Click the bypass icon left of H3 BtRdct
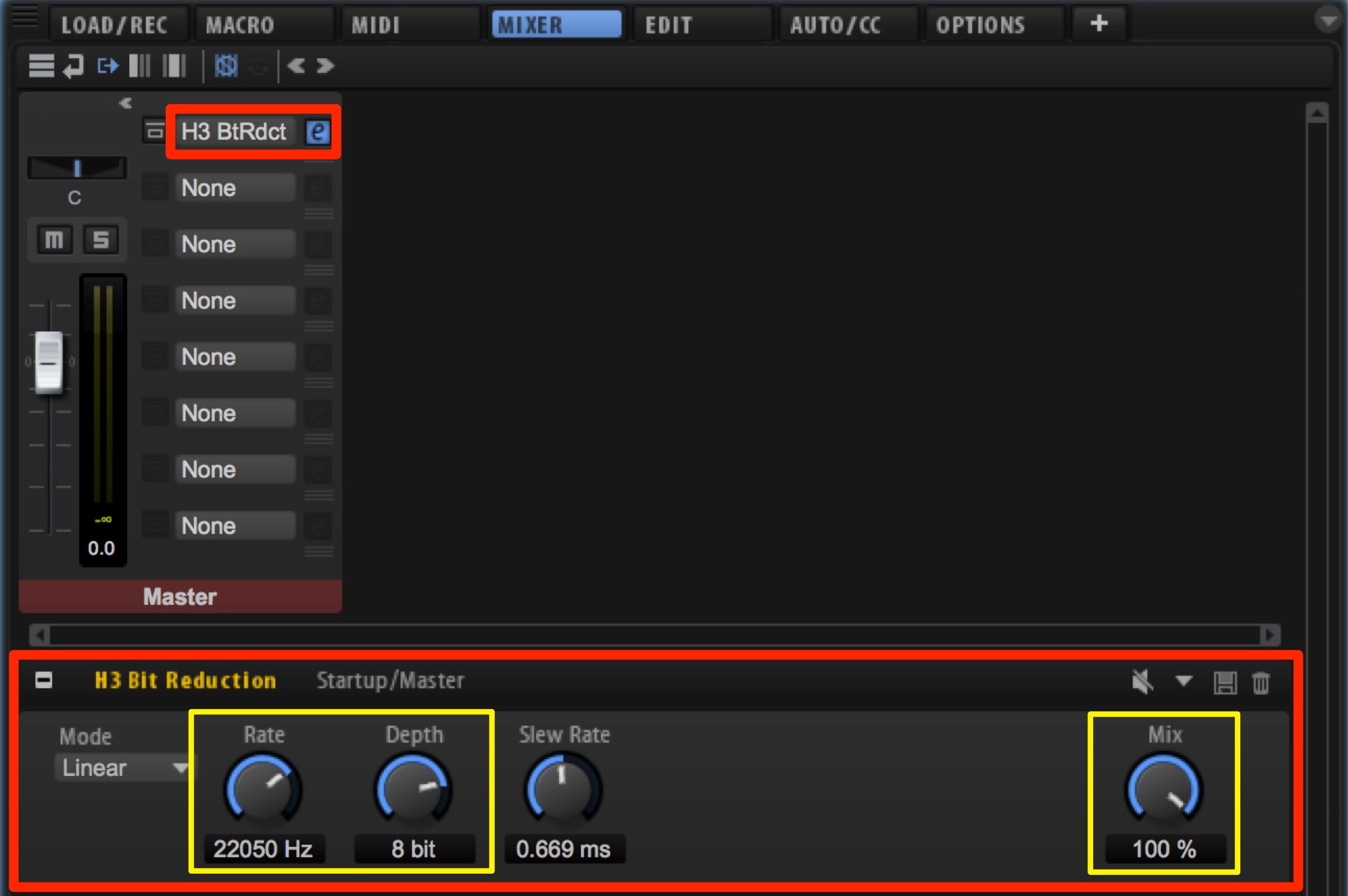Image resolution: width=1348 pixels, height=896 pixels. coord(155,132)
